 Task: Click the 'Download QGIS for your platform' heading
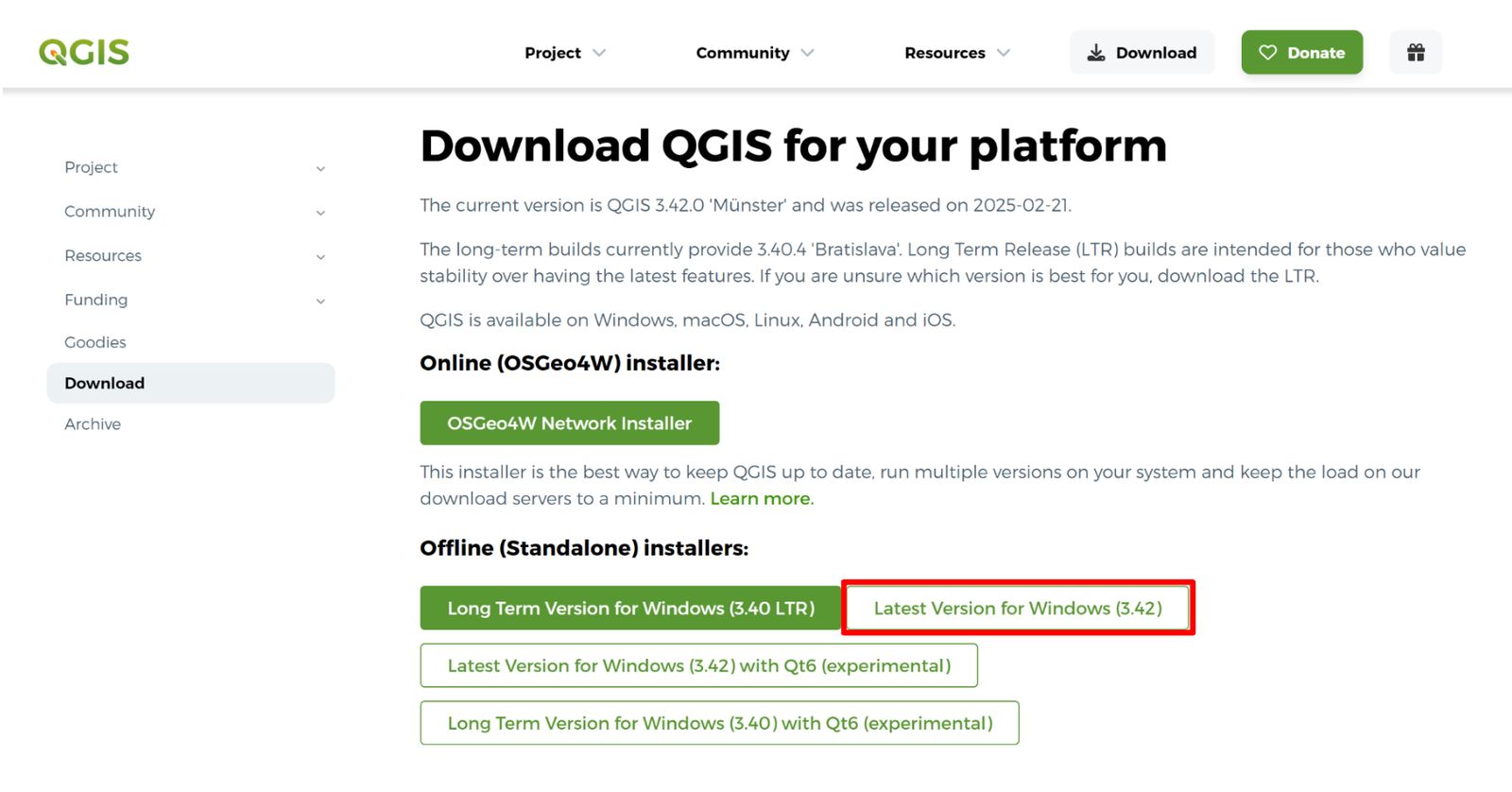point(794,146)
